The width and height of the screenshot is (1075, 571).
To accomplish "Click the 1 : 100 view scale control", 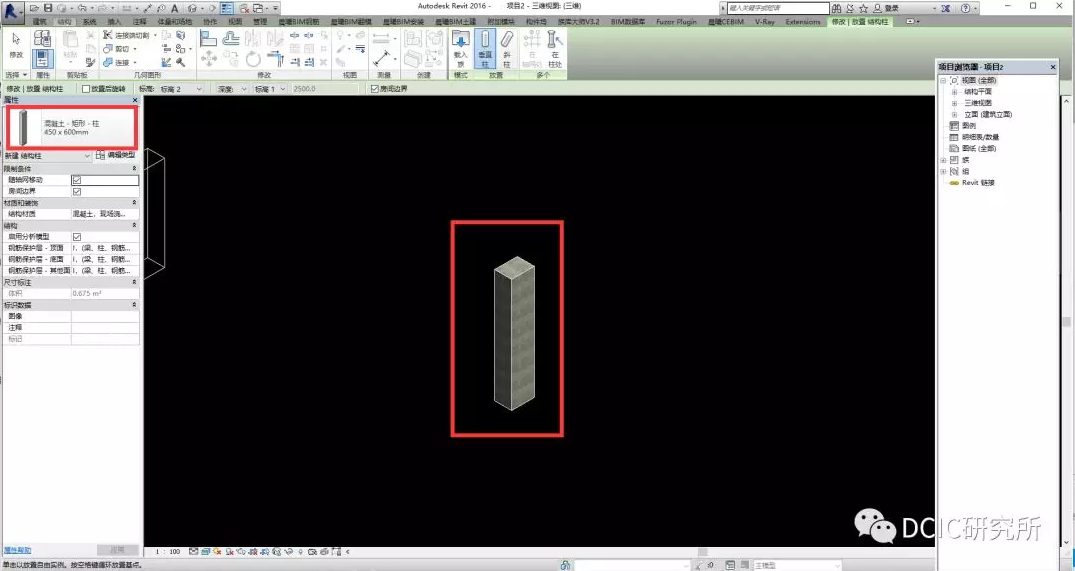I will coord(167,552).
